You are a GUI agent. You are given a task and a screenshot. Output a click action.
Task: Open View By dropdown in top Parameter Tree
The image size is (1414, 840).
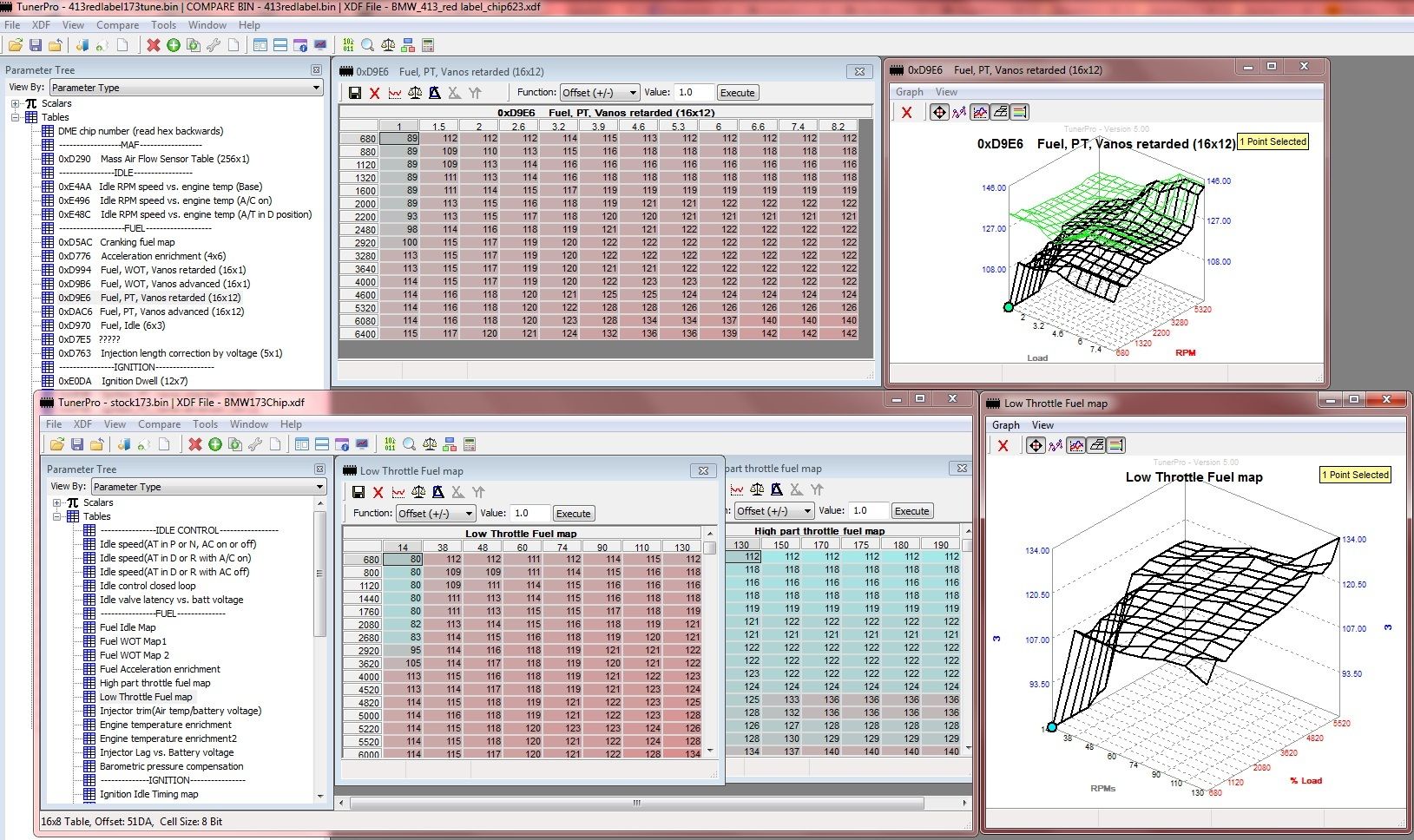click(x=316, y=88)
